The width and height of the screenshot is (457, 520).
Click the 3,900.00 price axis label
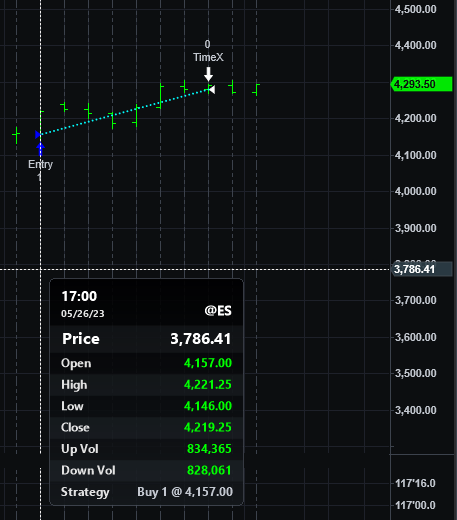(x=415, y=228)
